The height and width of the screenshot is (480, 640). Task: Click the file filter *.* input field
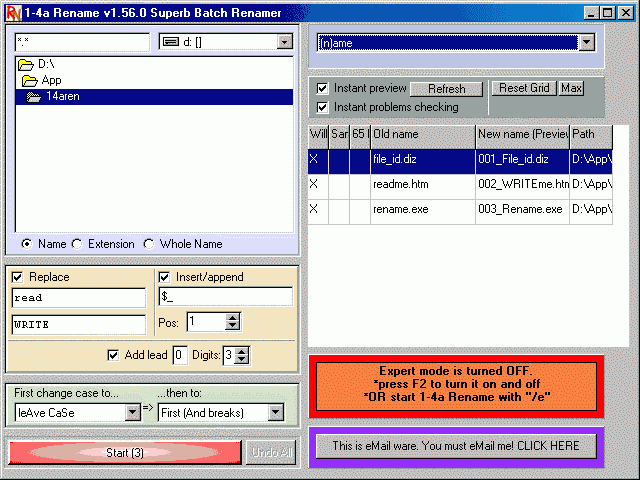[x=82, y=42]
